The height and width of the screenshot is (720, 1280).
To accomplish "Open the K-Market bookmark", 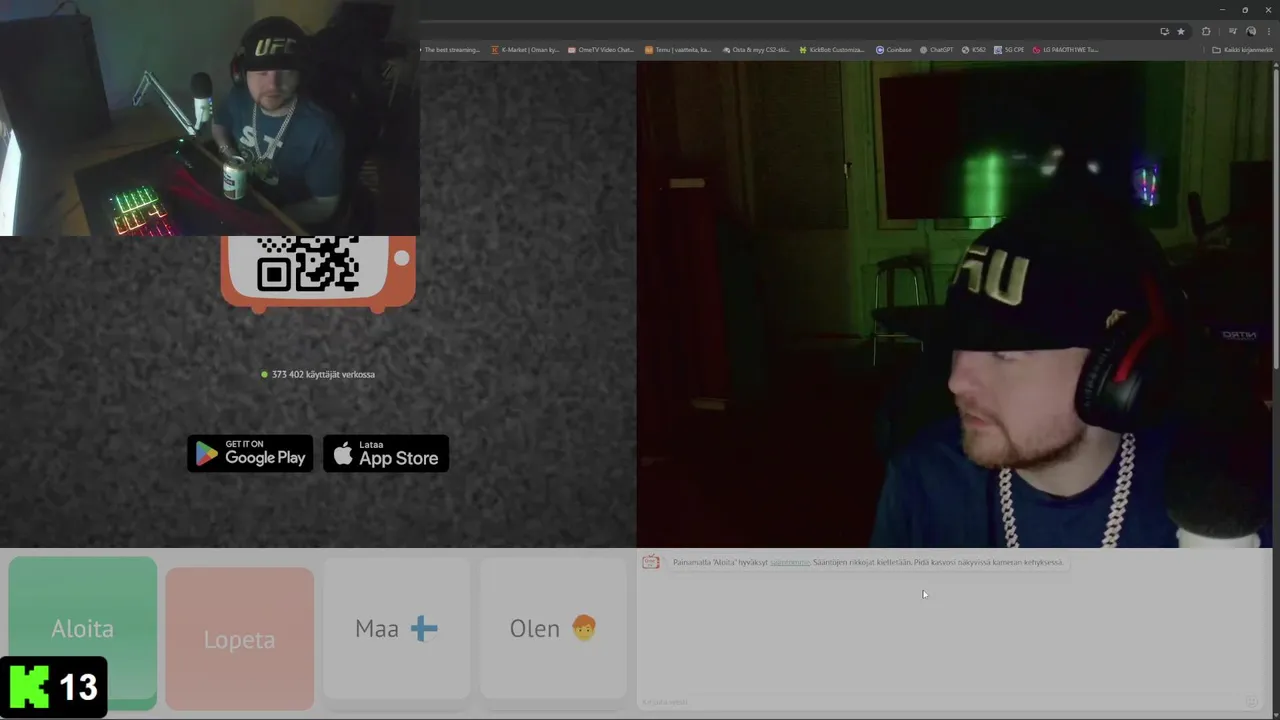I will coord(525,50).
